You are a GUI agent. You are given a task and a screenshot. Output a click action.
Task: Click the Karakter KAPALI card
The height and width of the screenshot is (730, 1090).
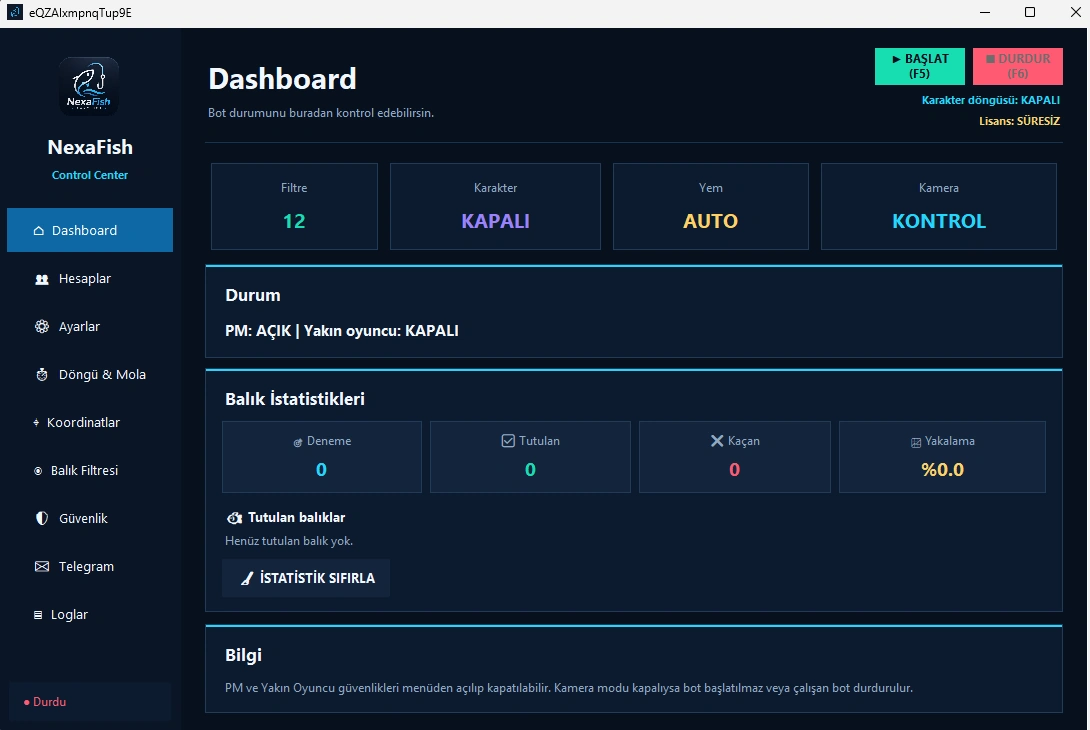tap(495, 206)
